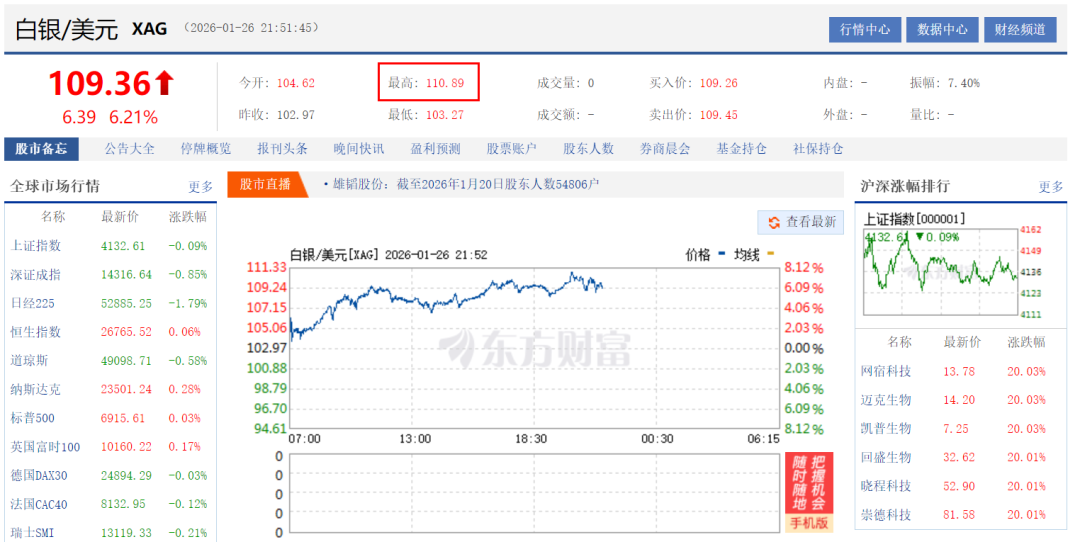Open 恒生指数 in market list
The width and height of the screenshot is (1080, 542).
point(36,332)
